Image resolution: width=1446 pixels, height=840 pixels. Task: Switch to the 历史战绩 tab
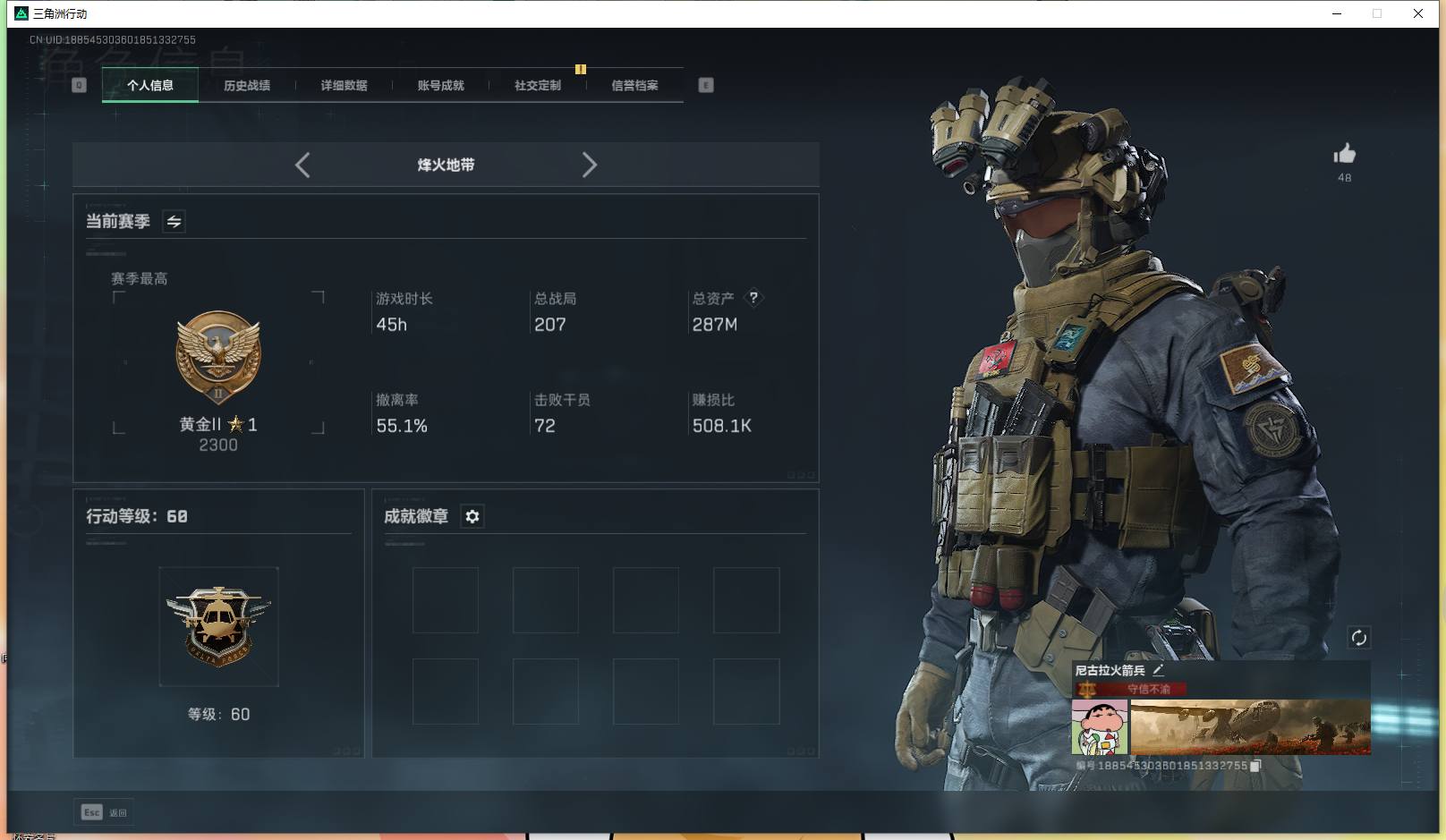pos(247,85)
